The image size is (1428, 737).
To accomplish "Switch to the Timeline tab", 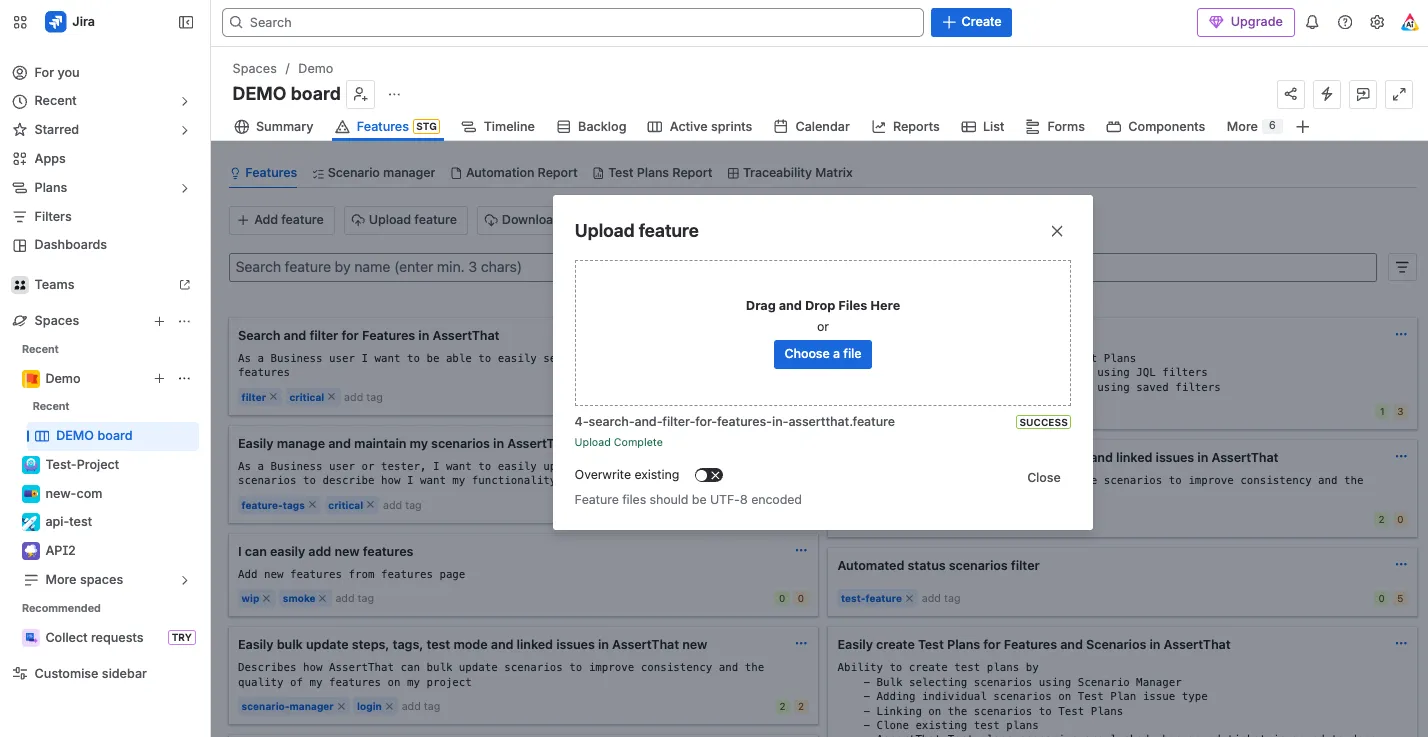I will point(498,126).
